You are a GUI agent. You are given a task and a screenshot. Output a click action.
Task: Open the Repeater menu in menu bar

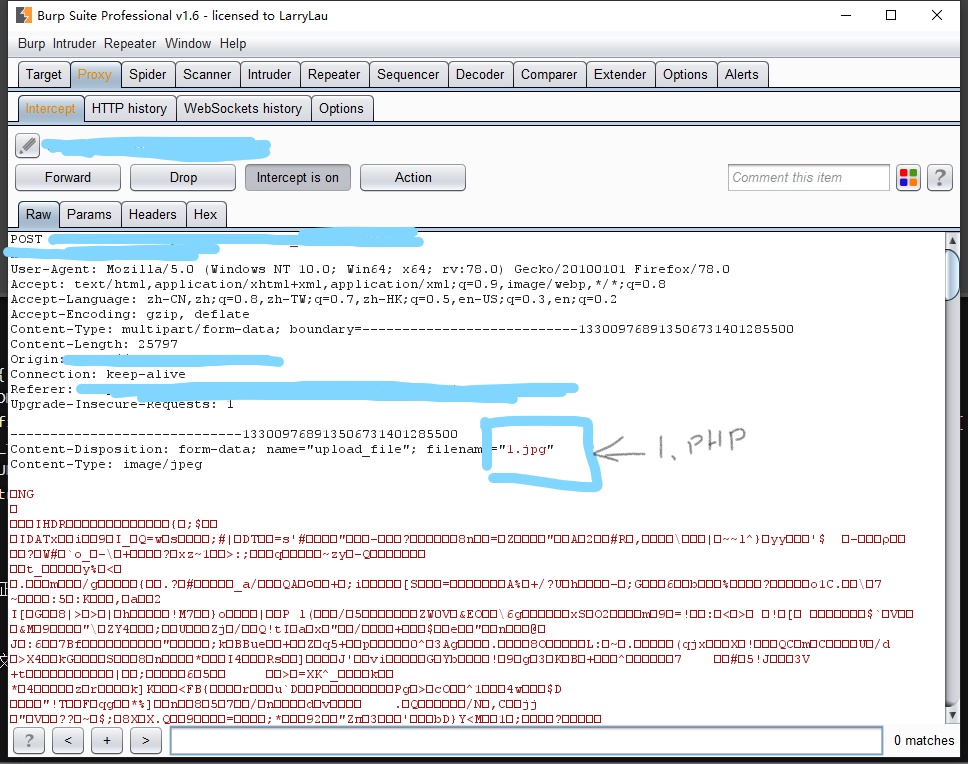(130, 43)
